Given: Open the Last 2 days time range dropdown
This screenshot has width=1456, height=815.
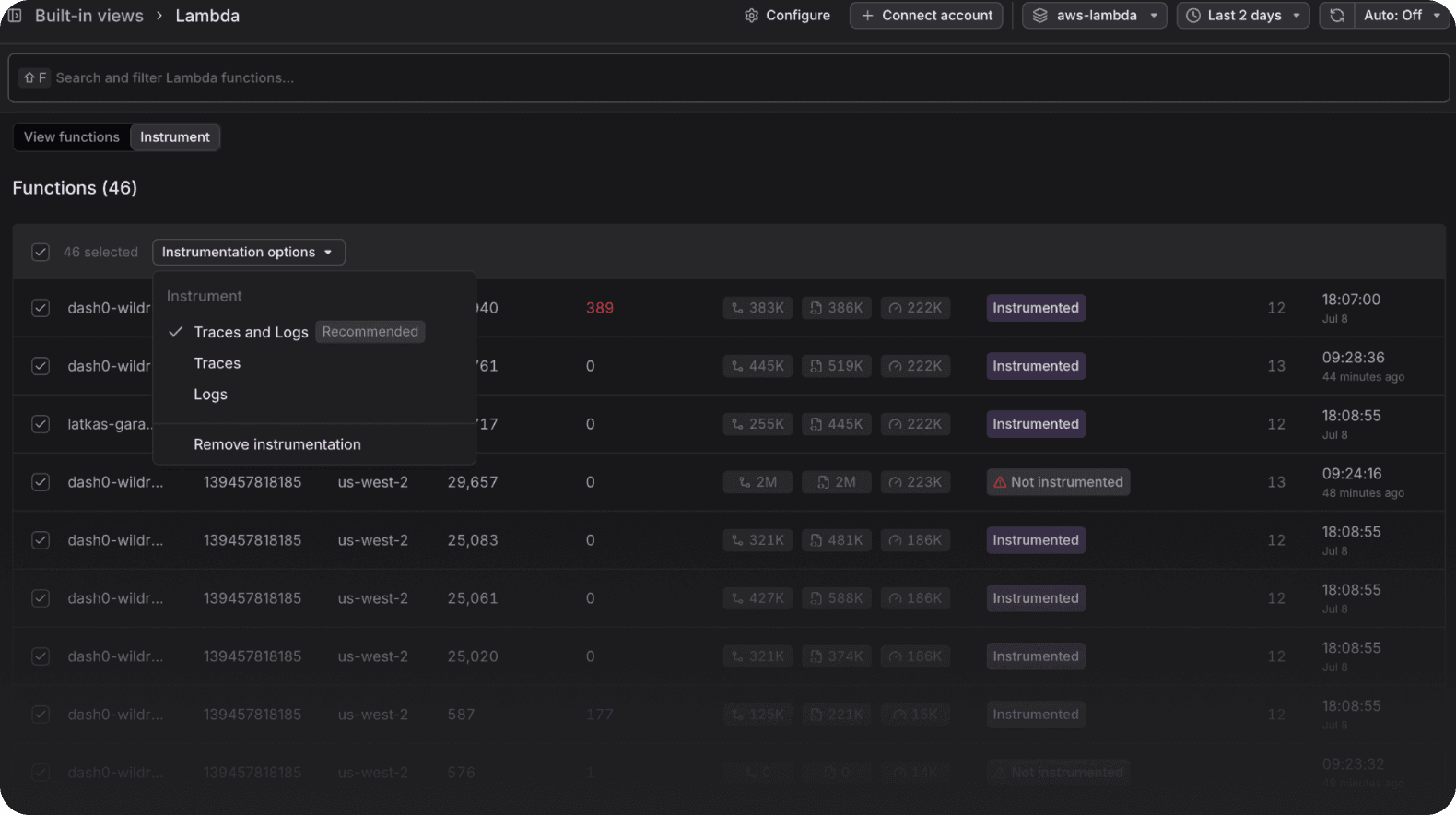Looking at the screenshot, I should (1242, 16).
